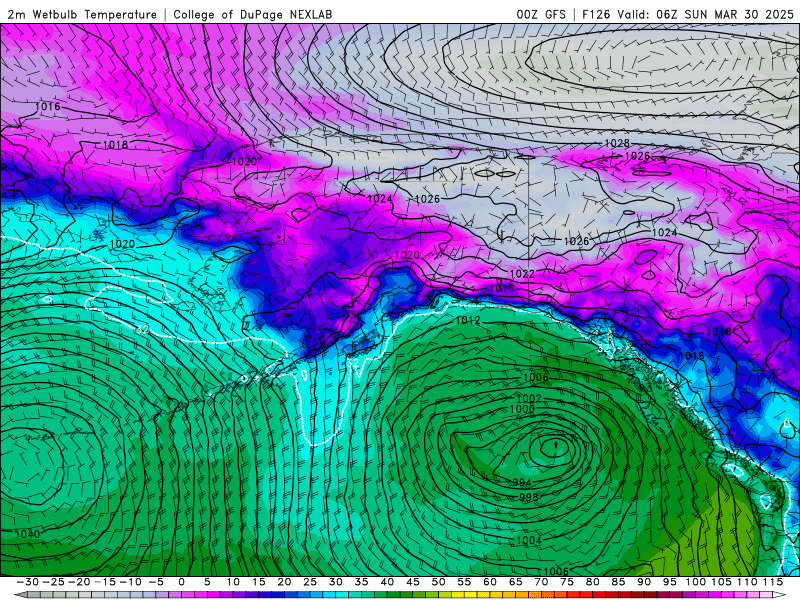This screenshot has width=800, height=600.
Task: Click the 1018 isobar label in the upper left
Action: coord(115,145)
